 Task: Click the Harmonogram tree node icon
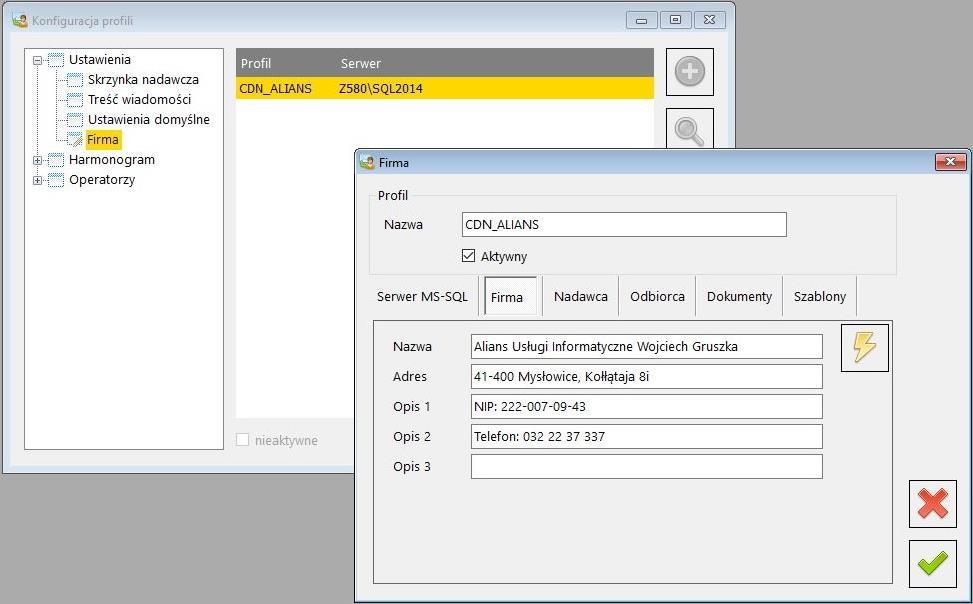tap(56, 160)
